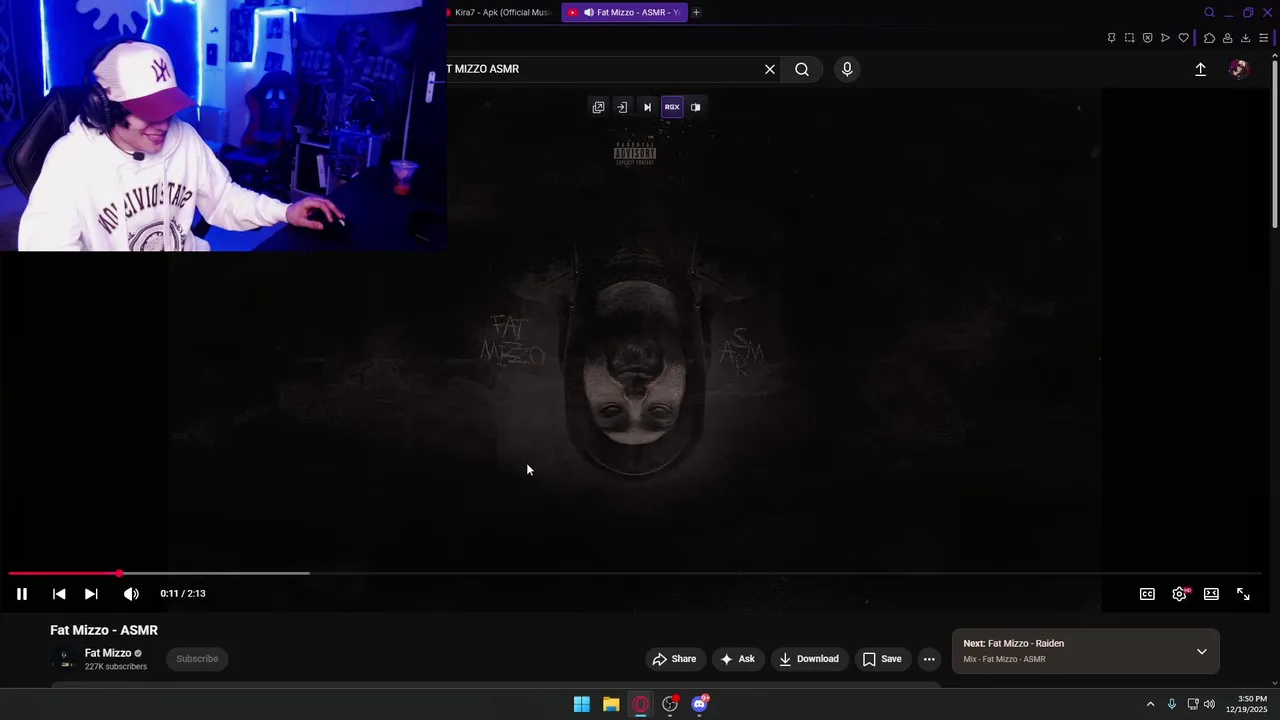Open the browser player/flow arrow icon
Viewport: 1280px width, 720px height.
tap(1165, 38)
